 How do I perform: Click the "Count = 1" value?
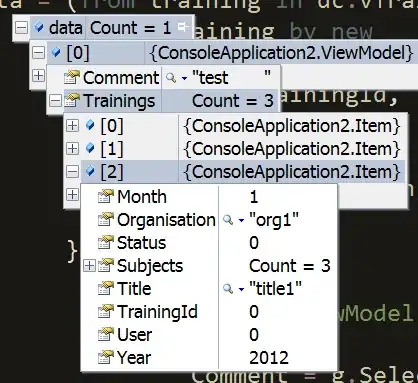coord(130,28)
